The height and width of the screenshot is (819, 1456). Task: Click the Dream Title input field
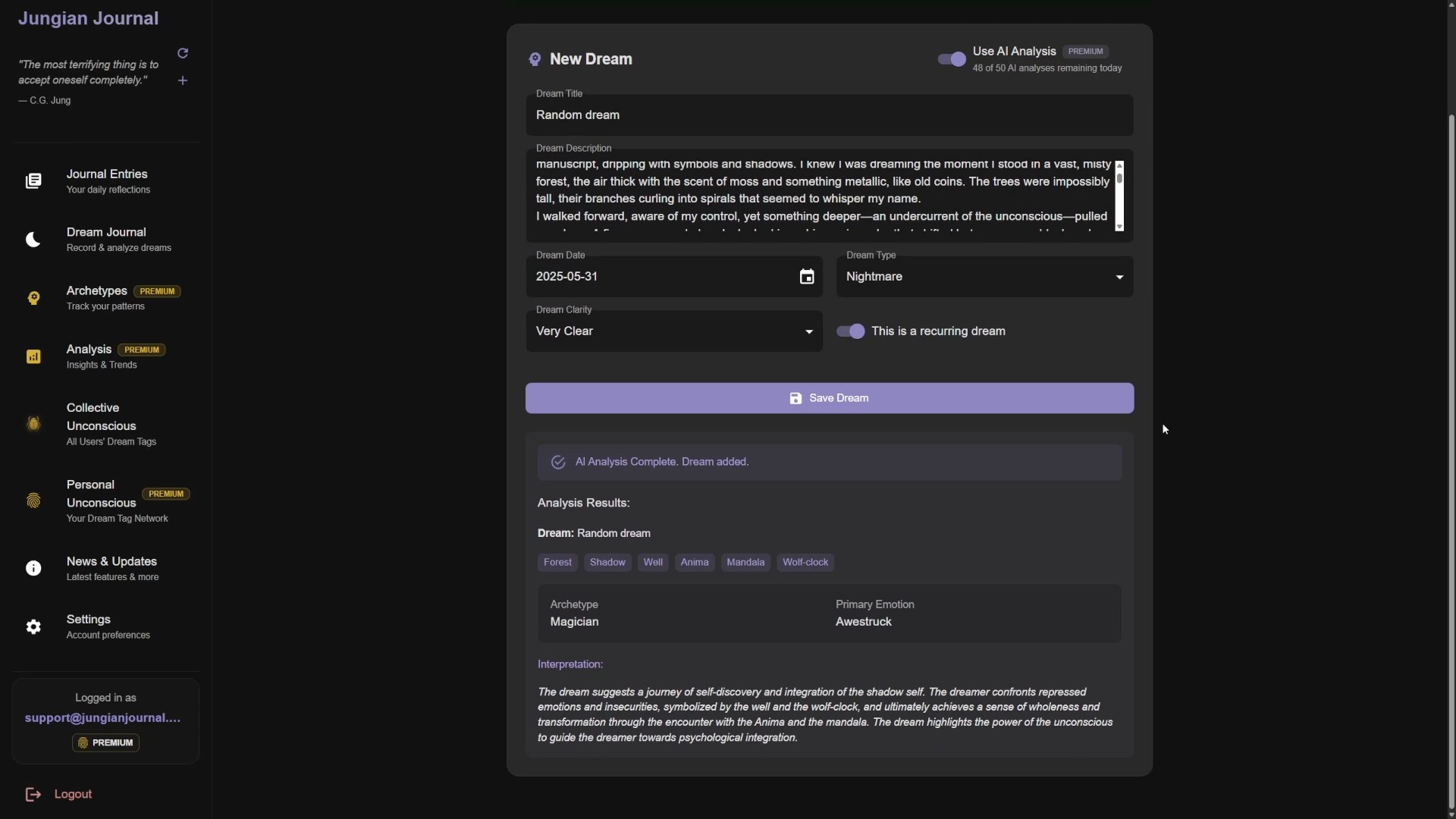pos(830,115)
